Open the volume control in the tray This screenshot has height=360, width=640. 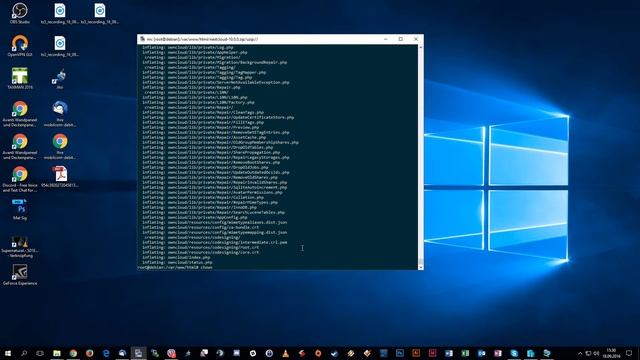coord(596,353)
